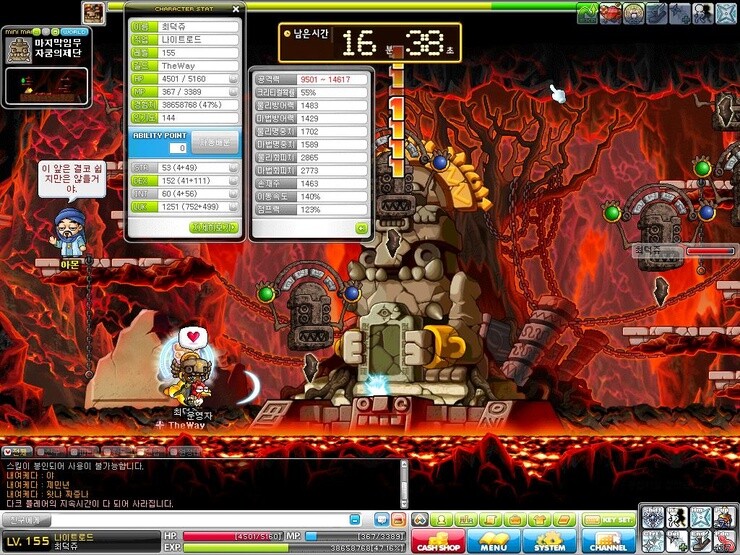Close the Character Stat window
This screenshot has width=740, height=555.
[236, 9]
